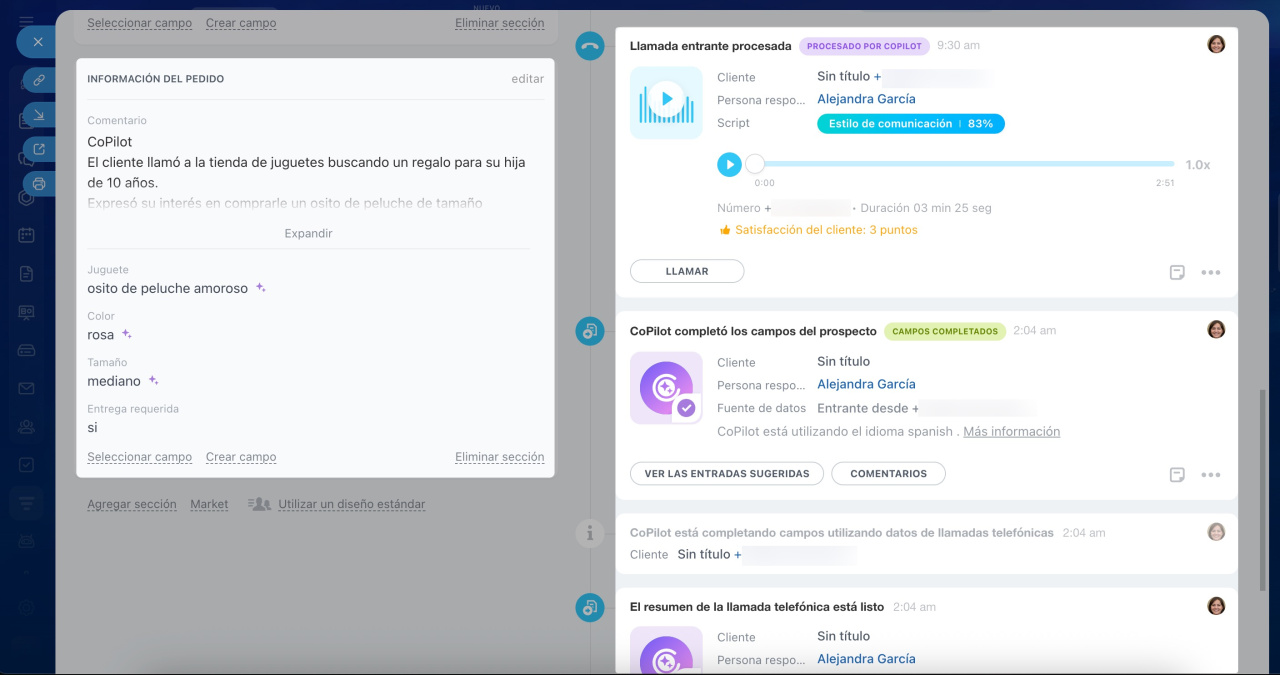Change playback speed 1.0x

click(1197, 165)
